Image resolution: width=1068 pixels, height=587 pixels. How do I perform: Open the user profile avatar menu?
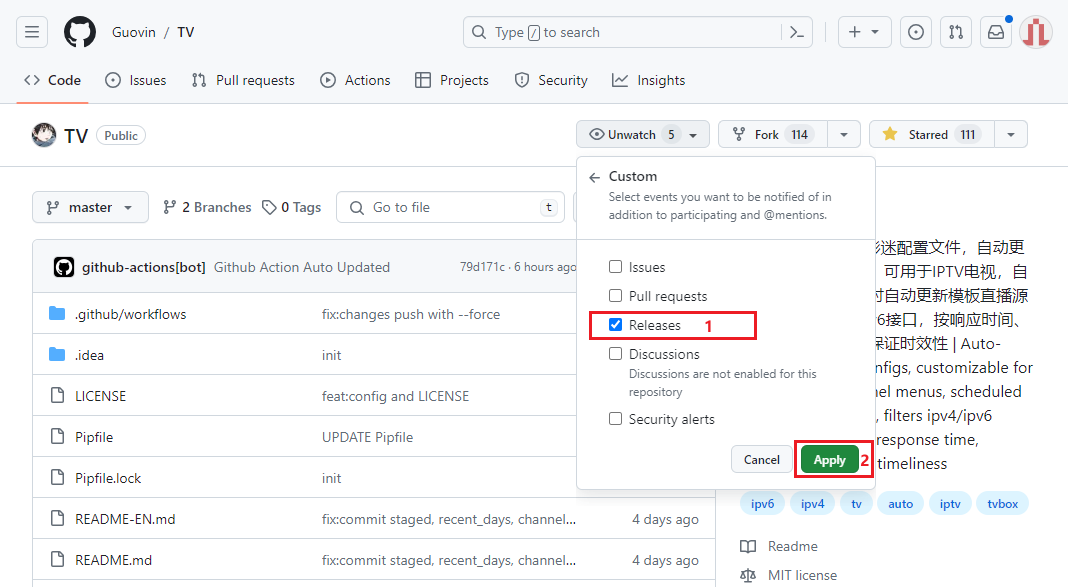[1036, 32]
